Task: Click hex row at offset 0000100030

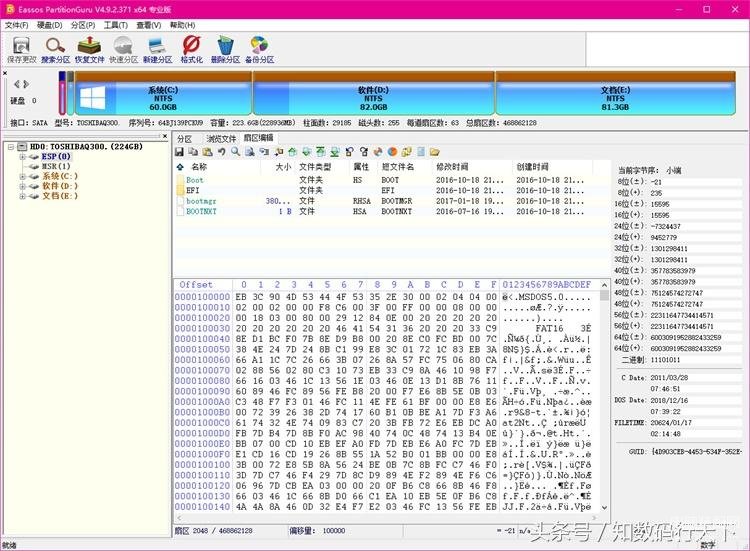Action: [383, 329]
